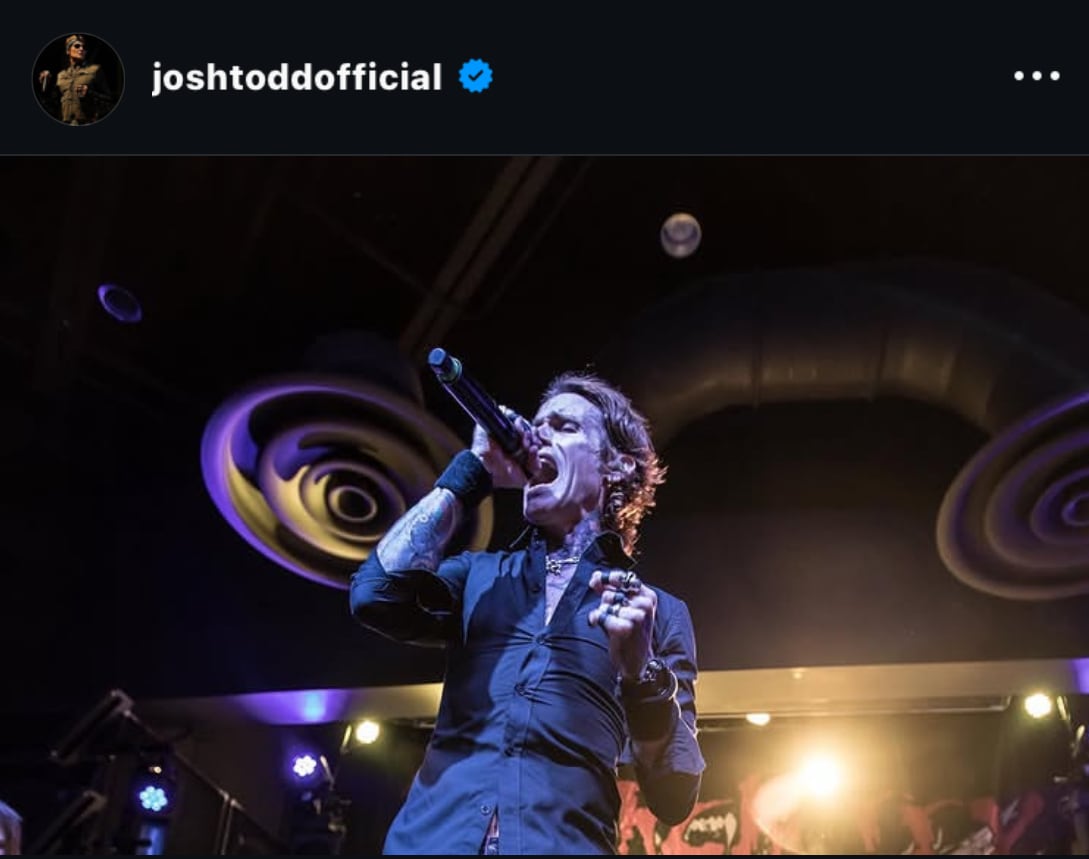
Task: Click the blue LED stage light lower left
Action: click(x=153, y=798)
